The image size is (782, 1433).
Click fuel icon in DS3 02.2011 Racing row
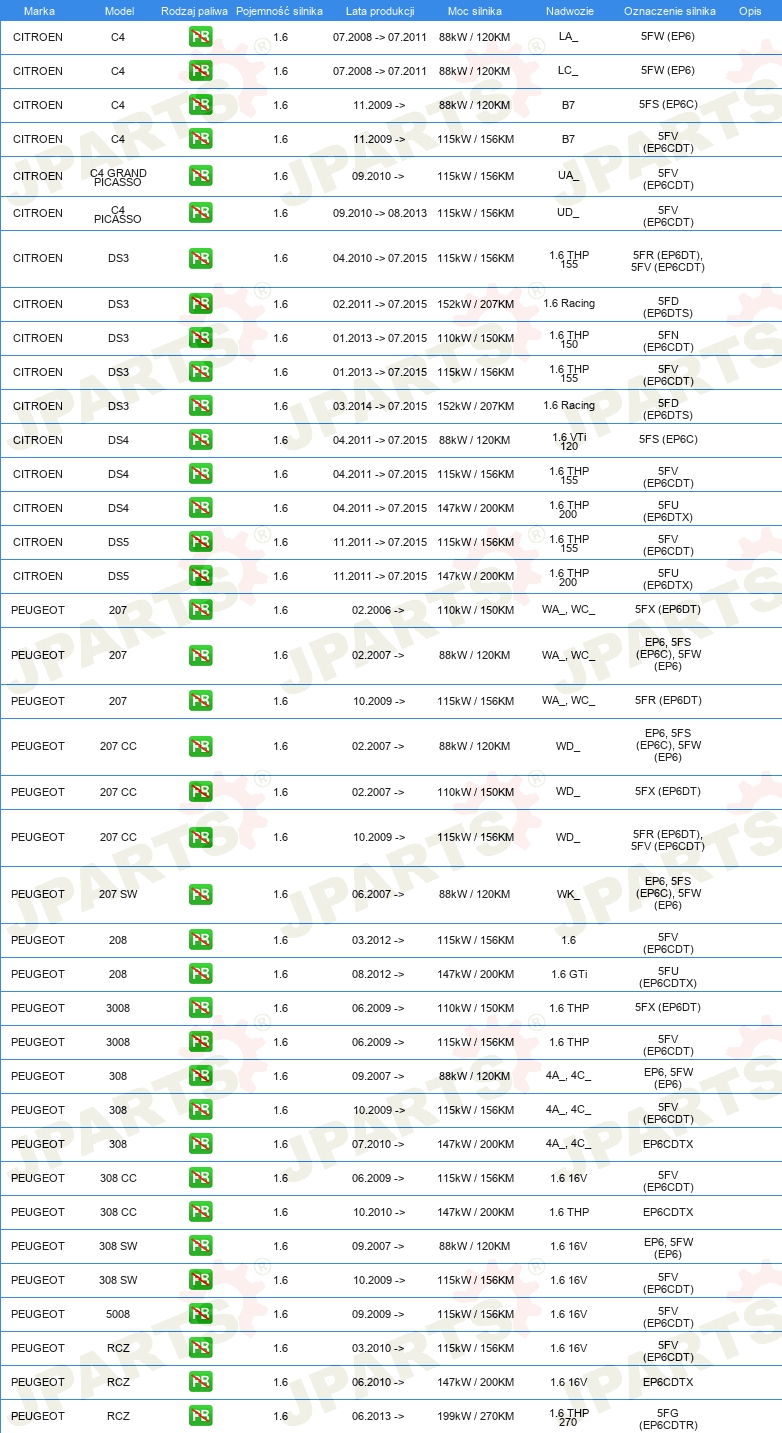pyautogui.click(x=201, y=304)
